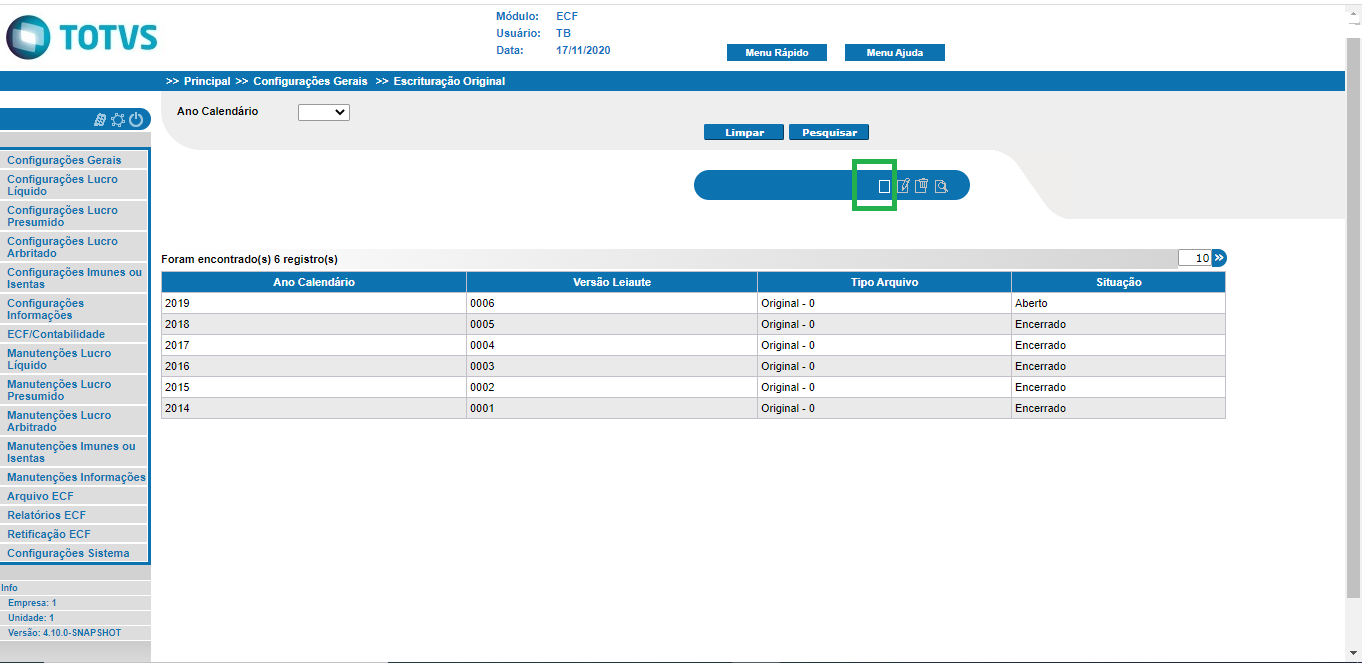
Task: Click the version cell 0004
Action: pyautogui.click(x=612, y=345)
